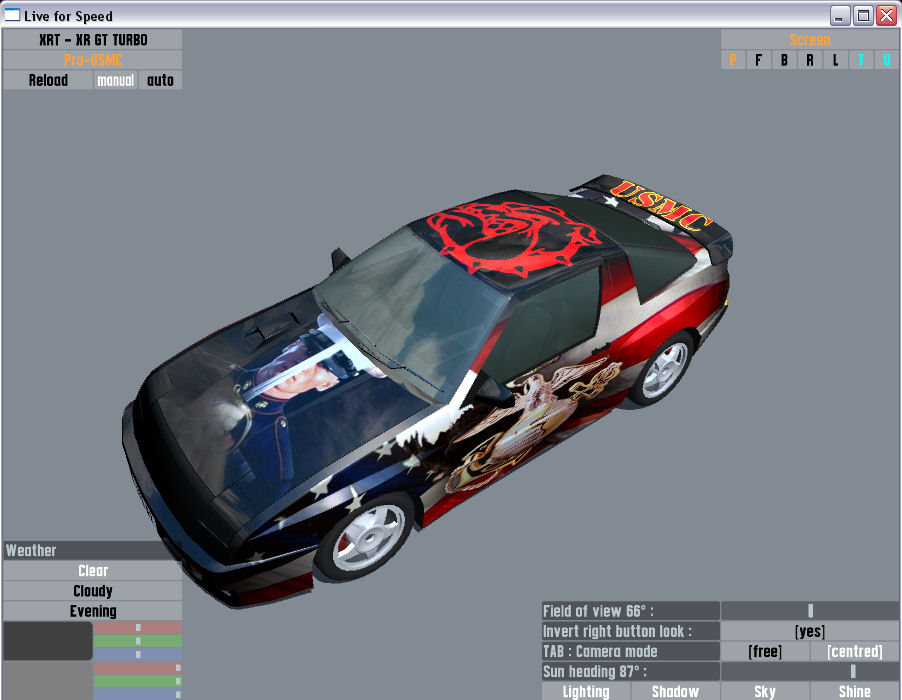Choose Cloudy weather
This screenshot has height=700, width=902.
[x=93, y=591]
